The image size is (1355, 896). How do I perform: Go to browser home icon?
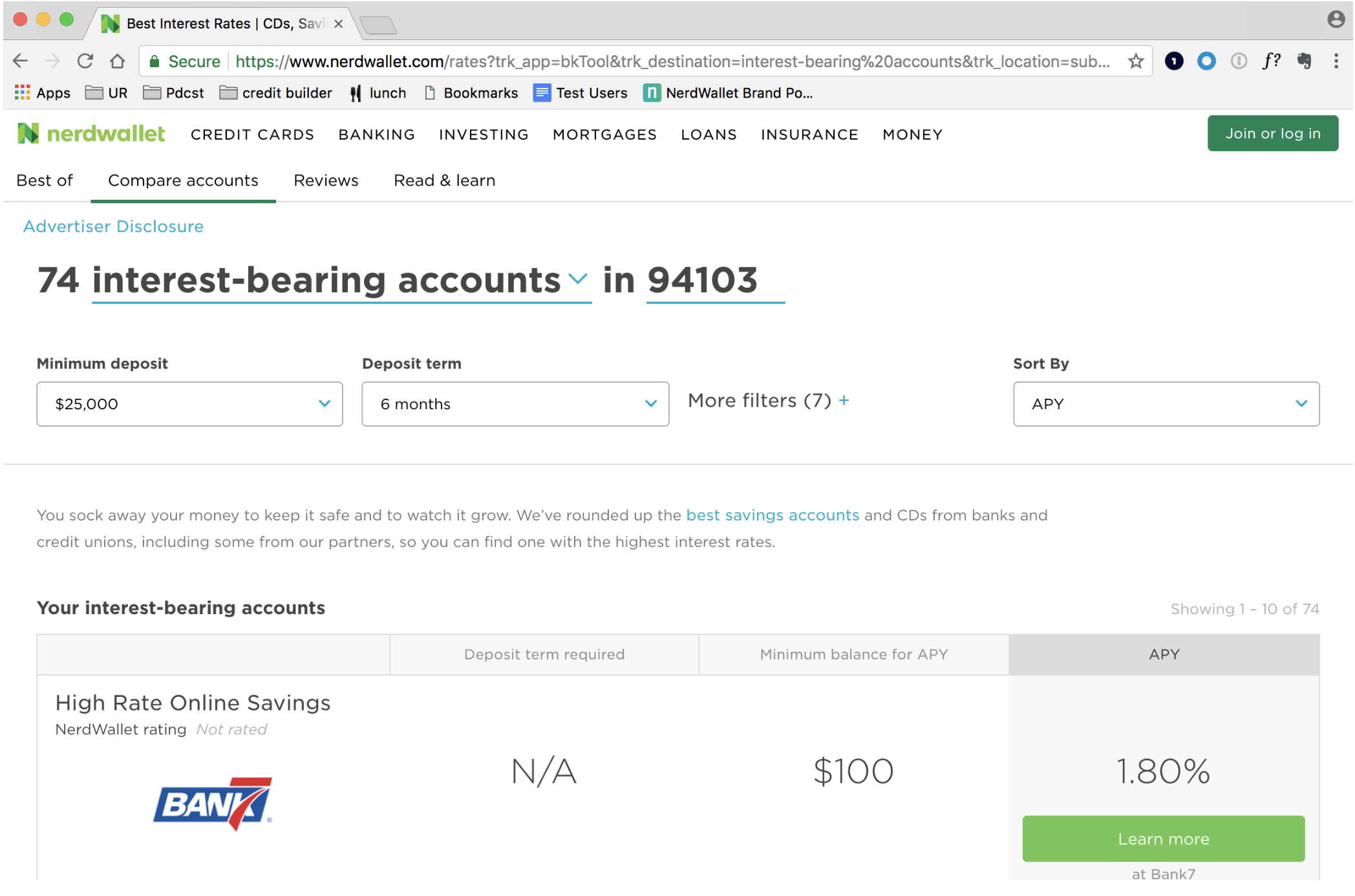(117, 61)
